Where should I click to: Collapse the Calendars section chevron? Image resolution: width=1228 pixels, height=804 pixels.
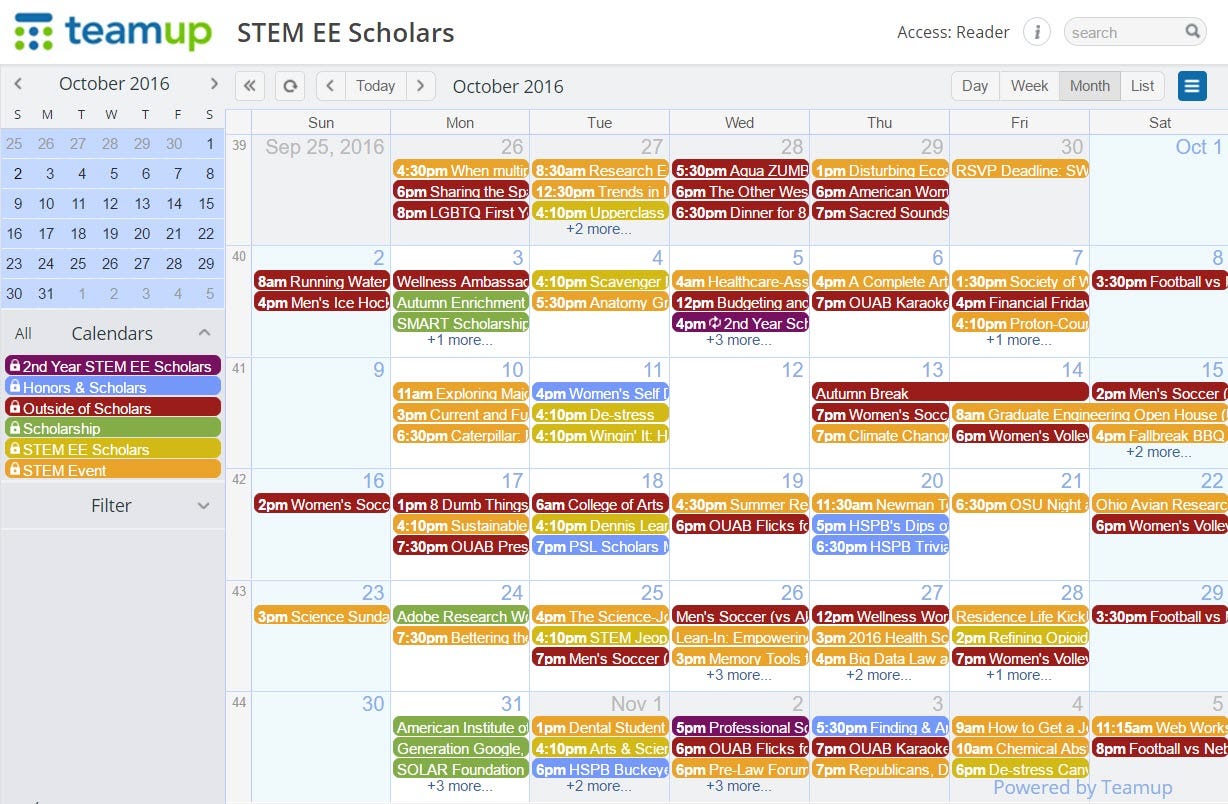click(204, 333)
